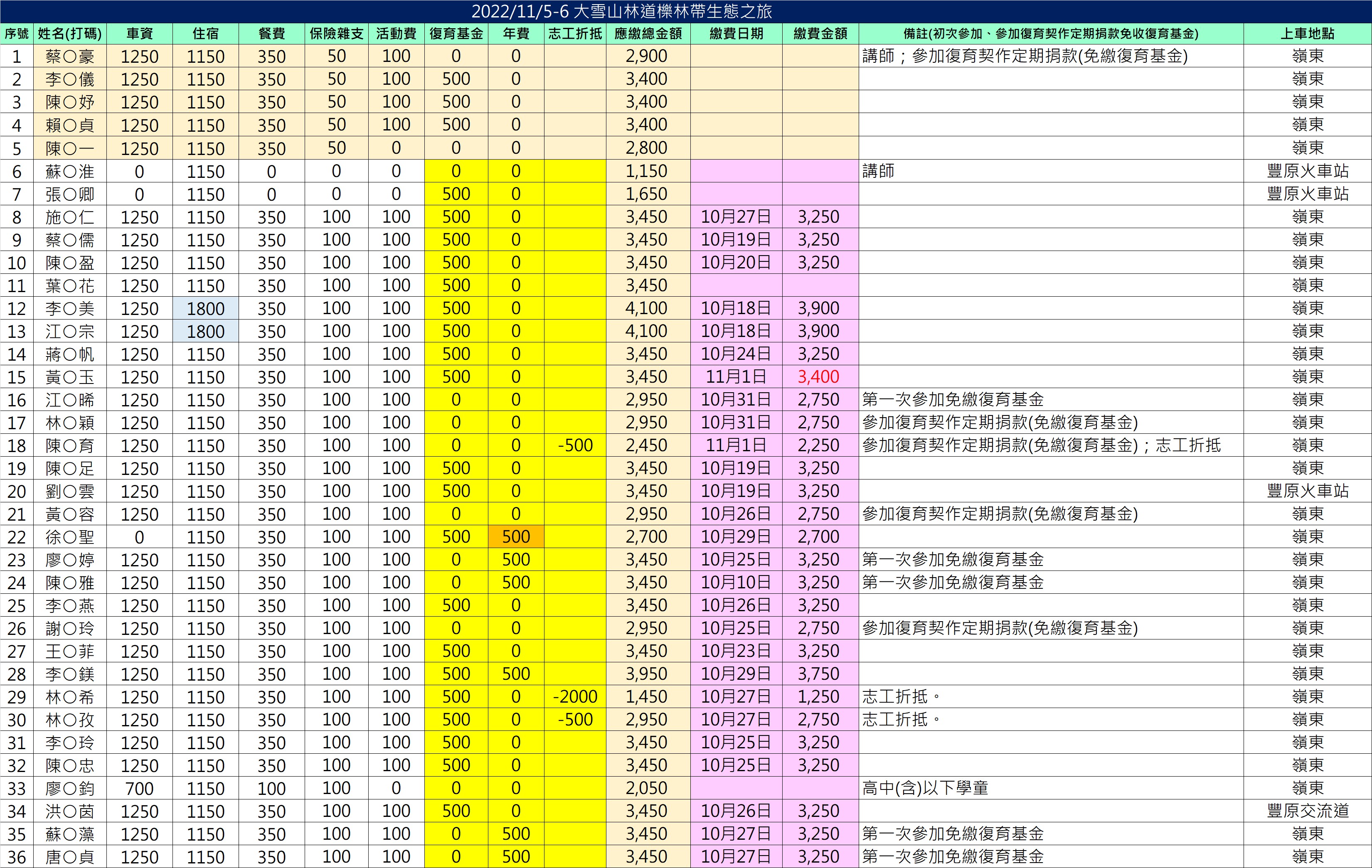
Task: Click the 高中(含)以下學童 remark cell
Action: (925, 788)
